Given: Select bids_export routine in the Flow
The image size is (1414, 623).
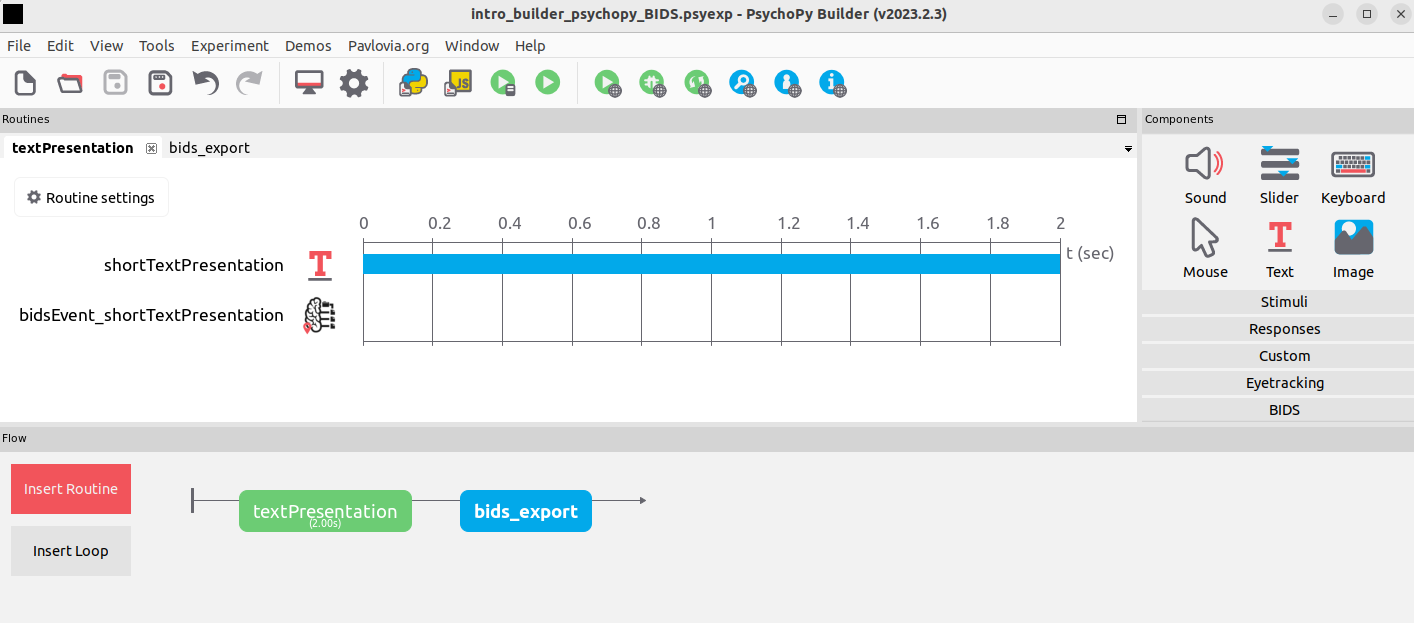Looking at the screenshot, I should tap(526, 511).
